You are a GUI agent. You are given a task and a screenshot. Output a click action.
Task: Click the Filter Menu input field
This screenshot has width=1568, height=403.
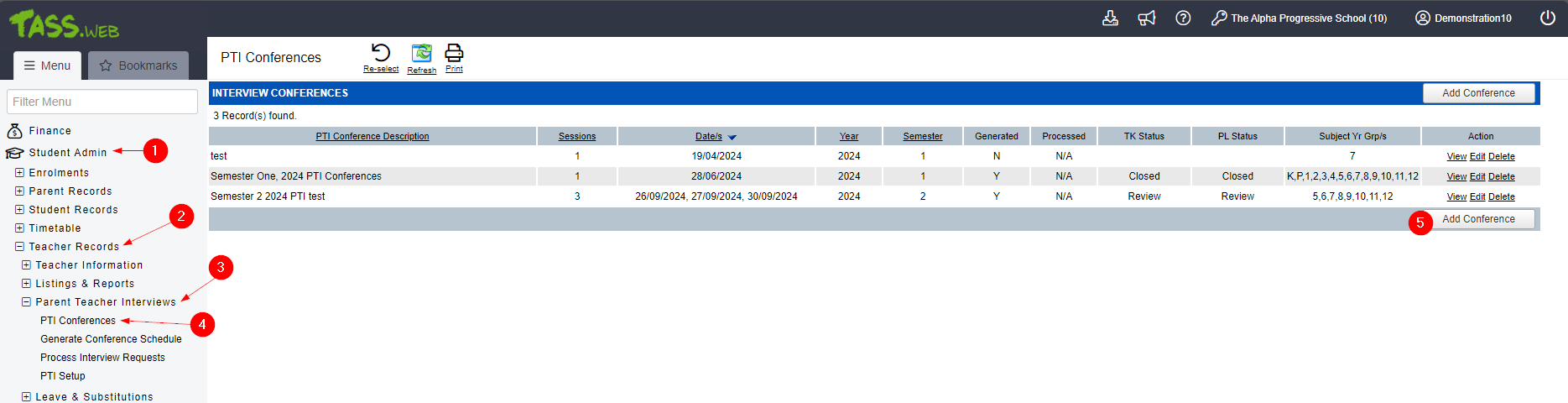[x=102, y=102]
